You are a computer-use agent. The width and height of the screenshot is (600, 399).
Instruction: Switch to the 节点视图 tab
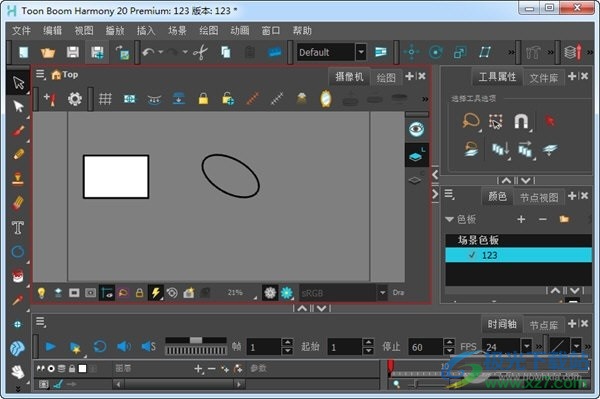pyautogui.click(x=539, y=197)
